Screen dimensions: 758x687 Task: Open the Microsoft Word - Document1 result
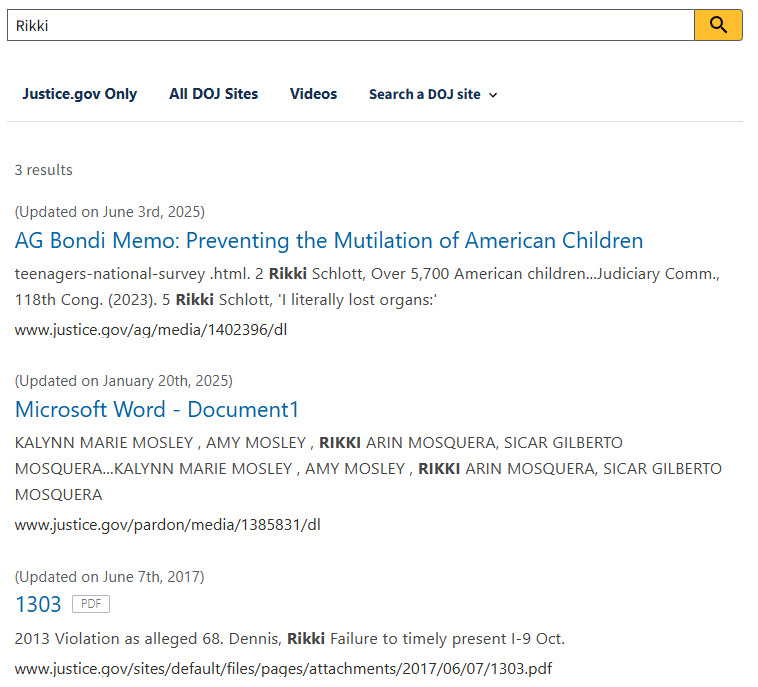pos(157,410)
